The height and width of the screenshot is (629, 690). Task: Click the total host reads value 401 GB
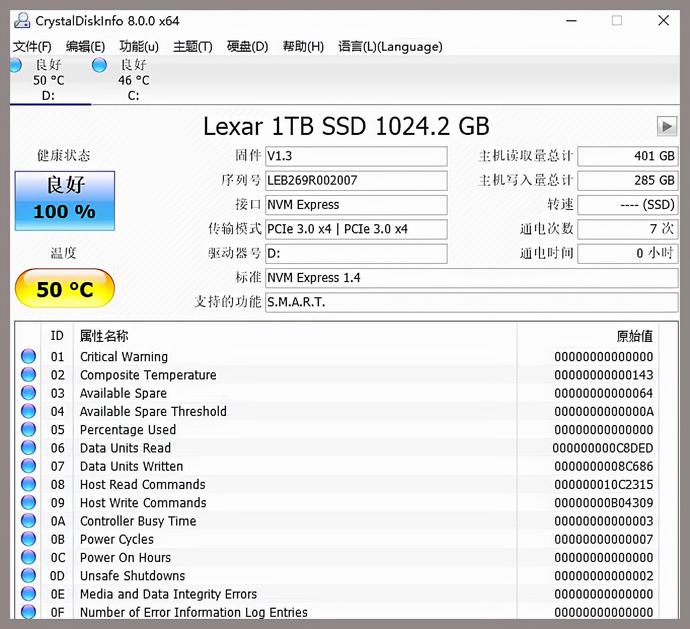pyautogui.click(x=628, y=156)
